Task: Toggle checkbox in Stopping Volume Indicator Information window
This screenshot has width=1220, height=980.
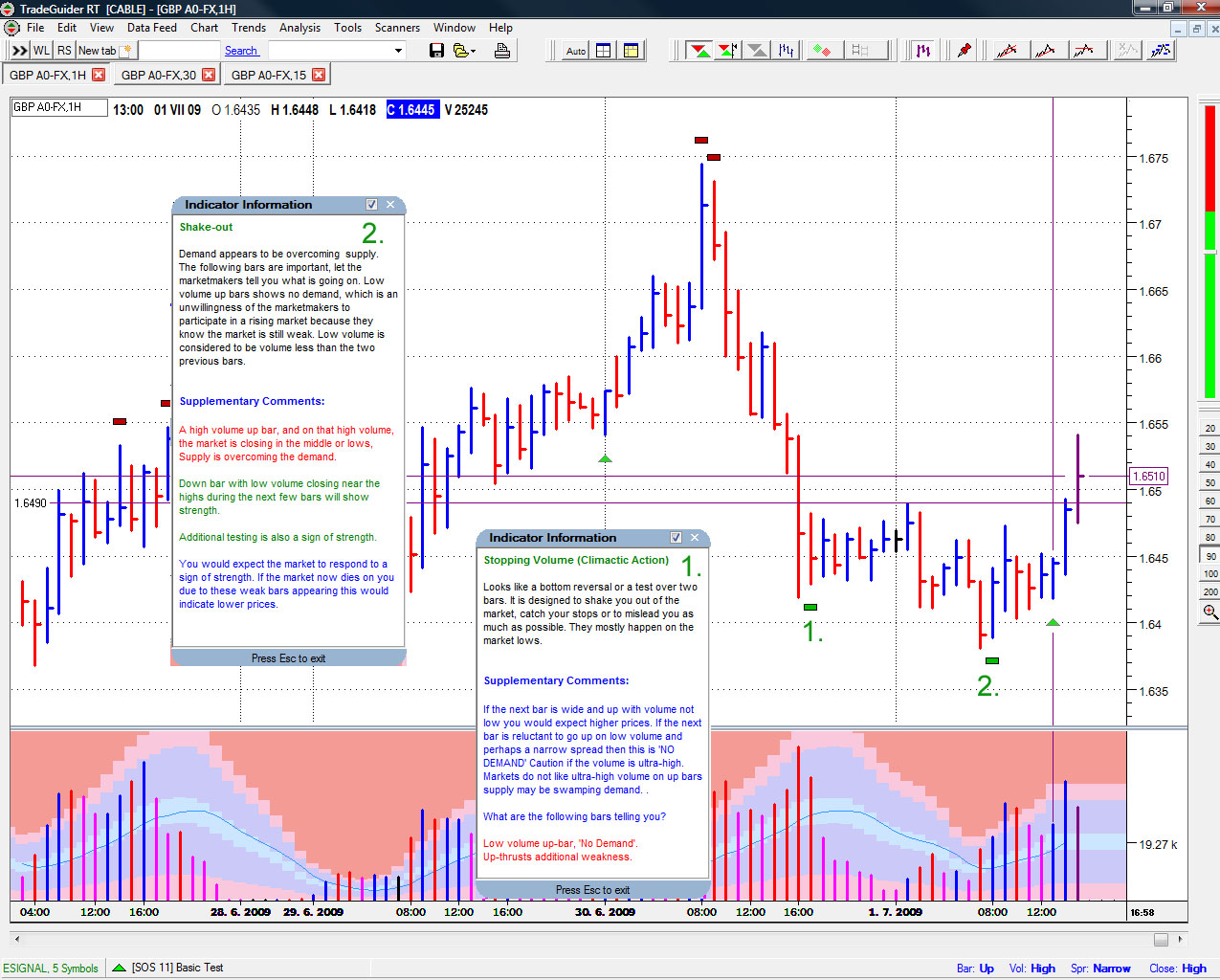Action: pos(676,538)
